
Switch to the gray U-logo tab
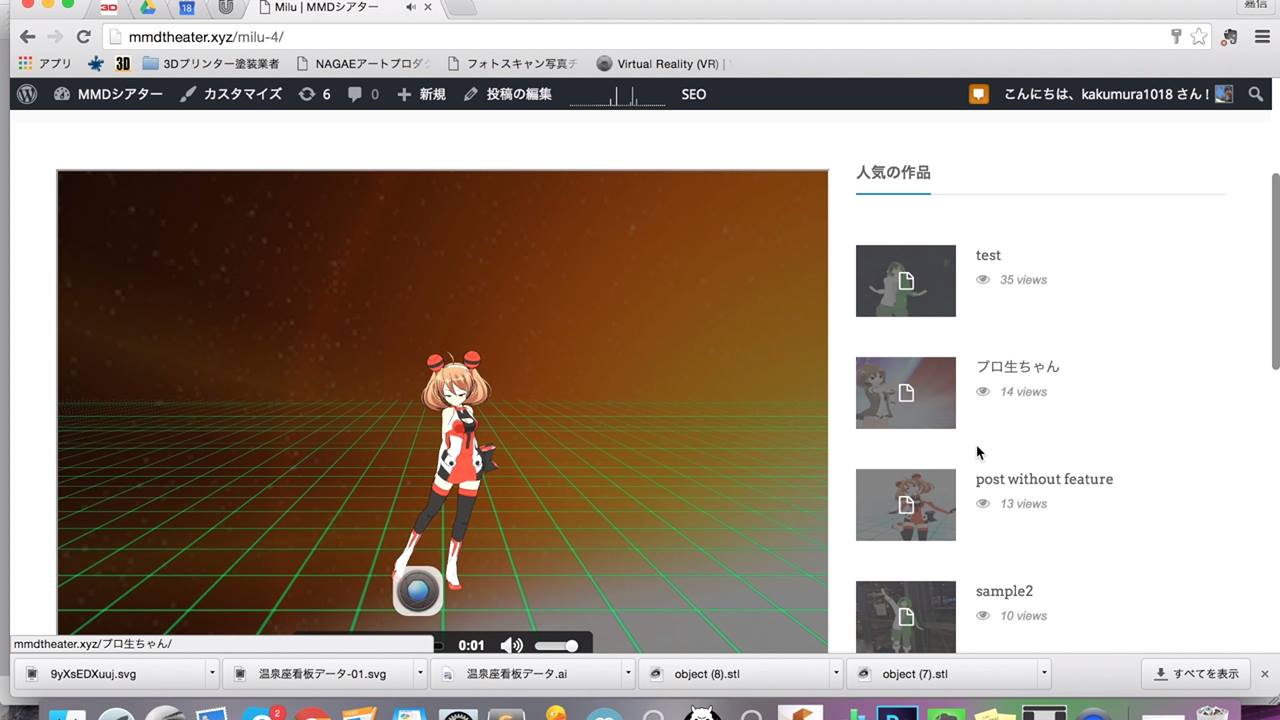pos(226,7)
